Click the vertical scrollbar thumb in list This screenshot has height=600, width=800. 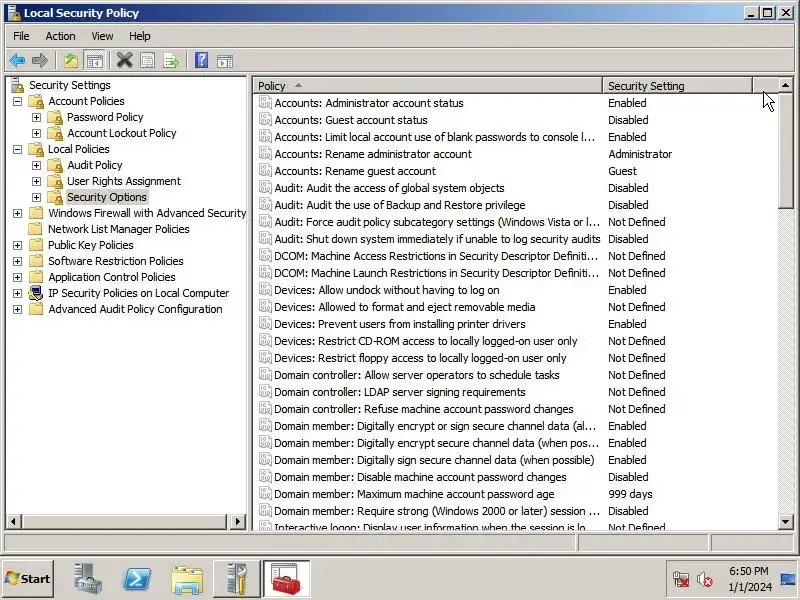(786, 151)
